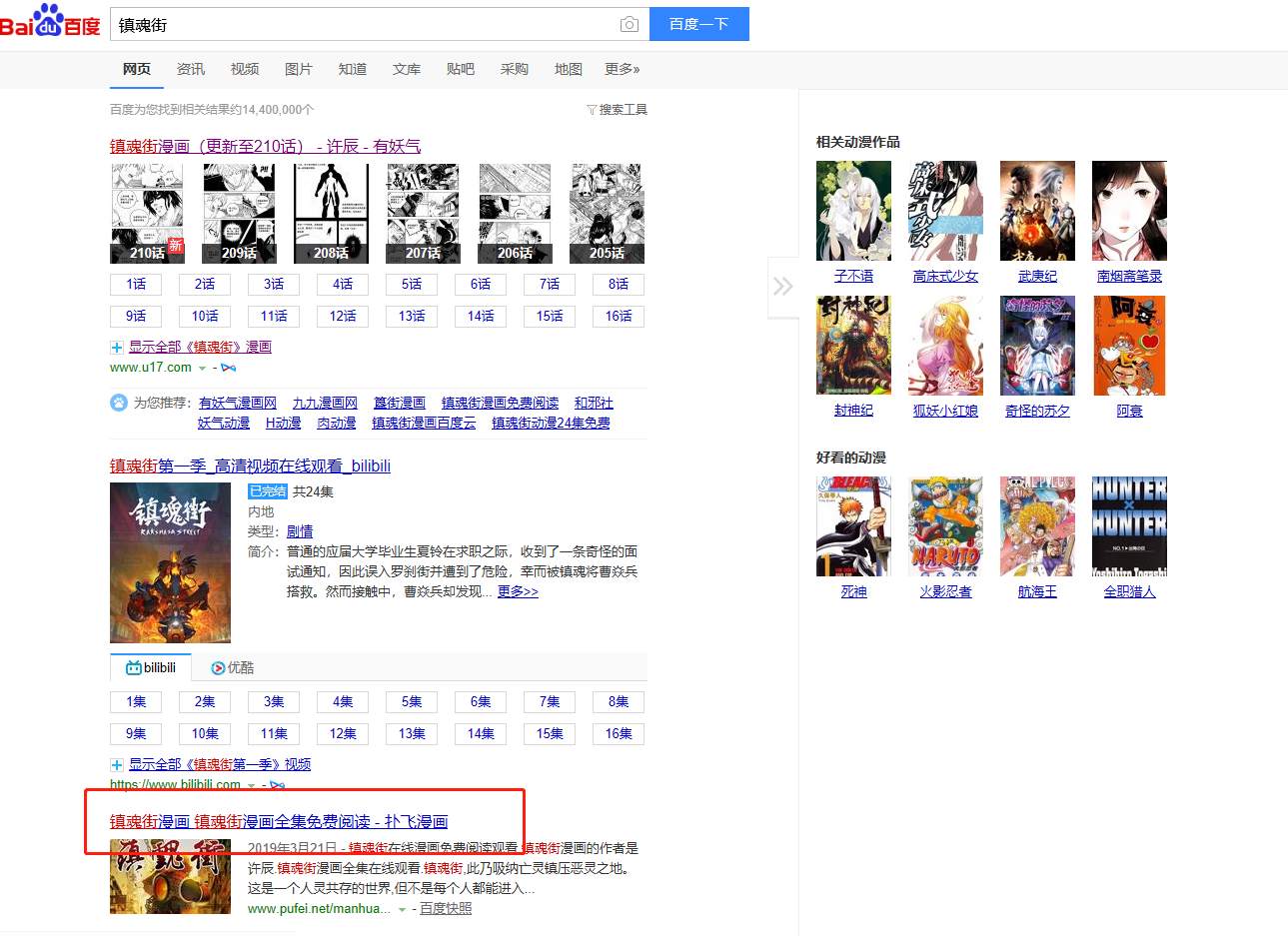Open 扑飞漫画 镇魂街 result title

pos(279,821)
